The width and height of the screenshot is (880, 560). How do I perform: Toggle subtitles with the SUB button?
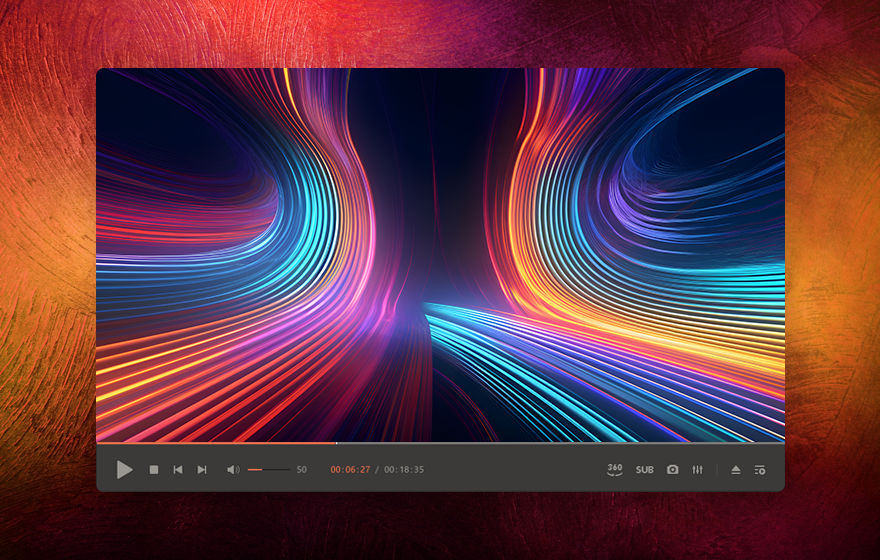point(645,470)
